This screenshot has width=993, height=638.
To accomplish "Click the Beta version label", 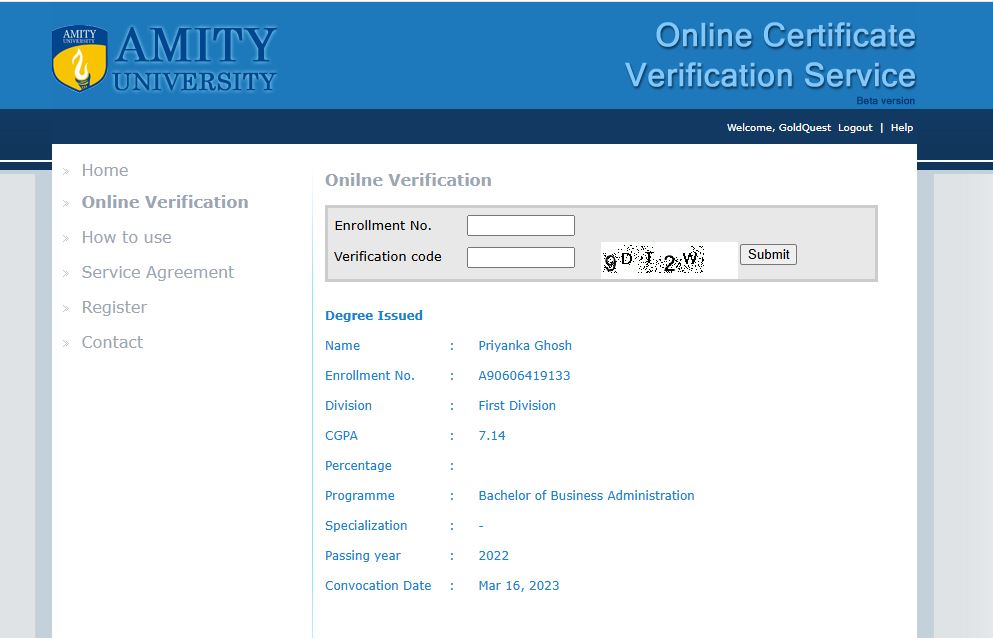I will tap(885, 101).
